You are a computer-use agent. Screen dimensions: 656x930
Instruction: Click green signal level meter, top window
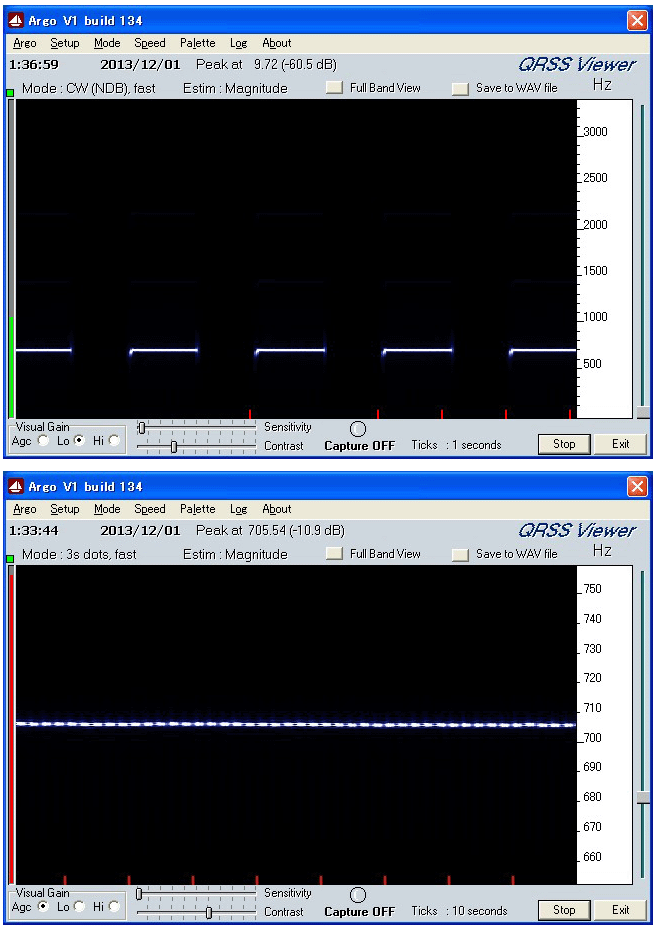pos(11,368)
